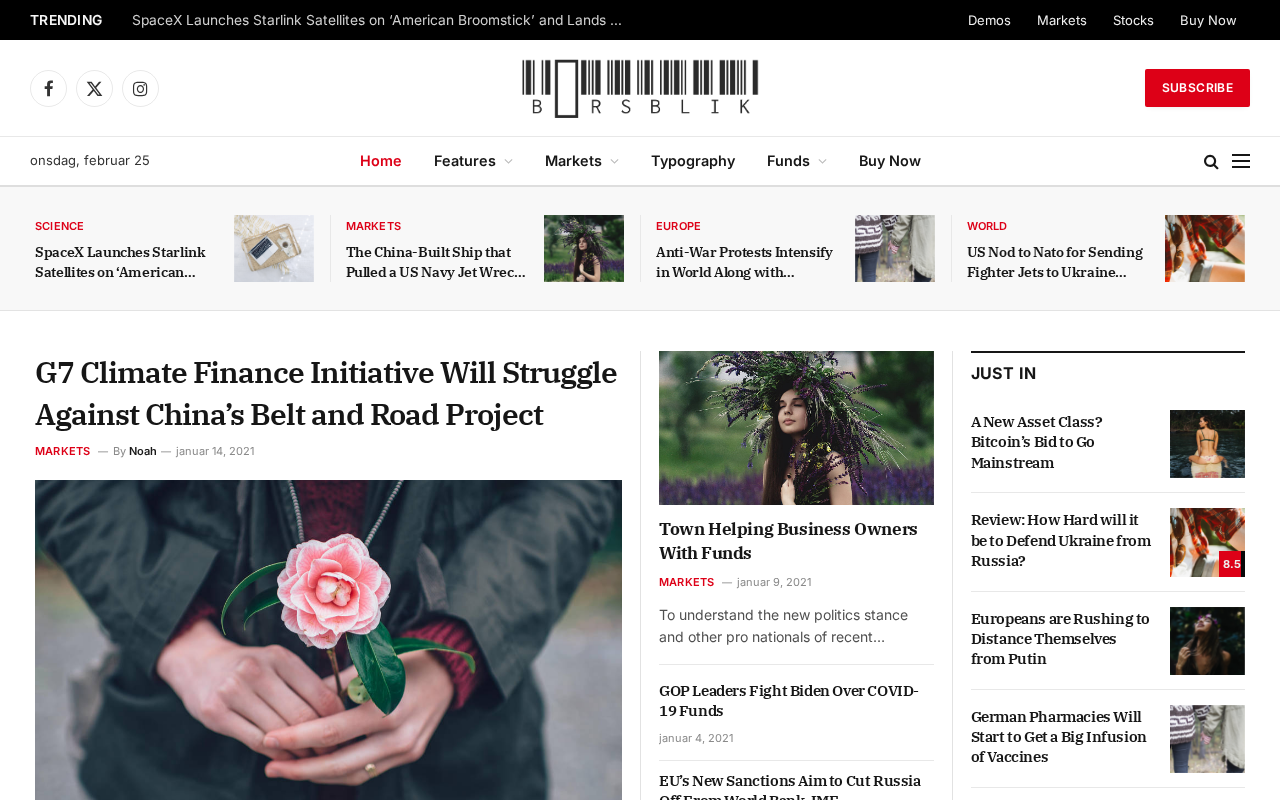Screen dimensions: 1280x800
Task: Click the search magnifier icon
Action: 1211,162
